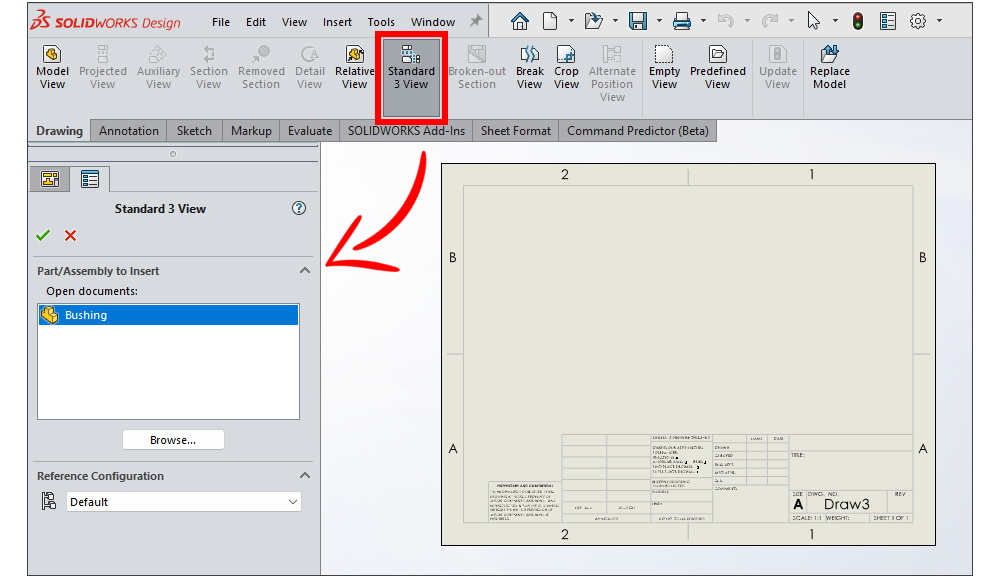Select Bushing in open documents list
Screen dimensions: 1000x580
pyautogui.click(x=168, y=315)
